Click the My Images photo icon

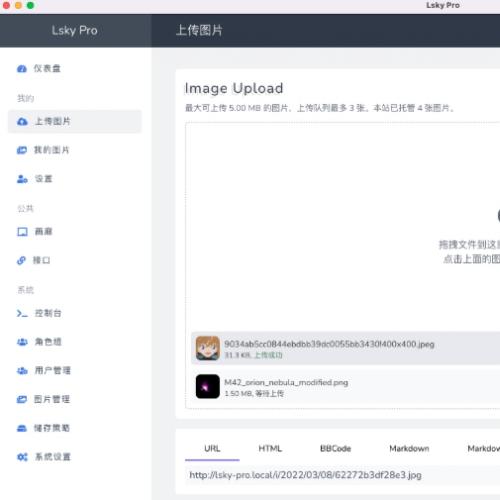point(22,150)
